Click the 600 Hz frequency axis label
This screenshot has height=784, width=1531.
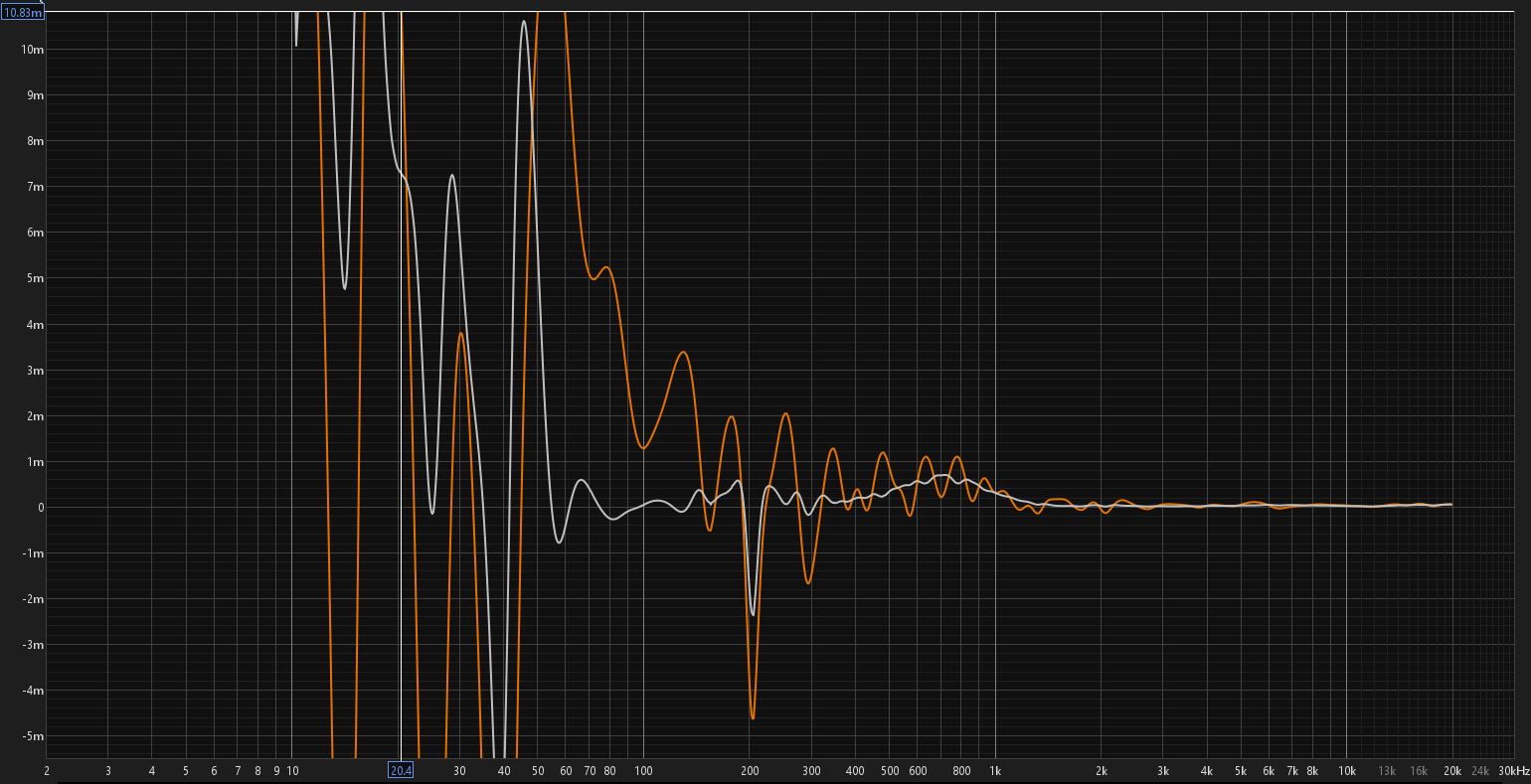click(918, 771)
